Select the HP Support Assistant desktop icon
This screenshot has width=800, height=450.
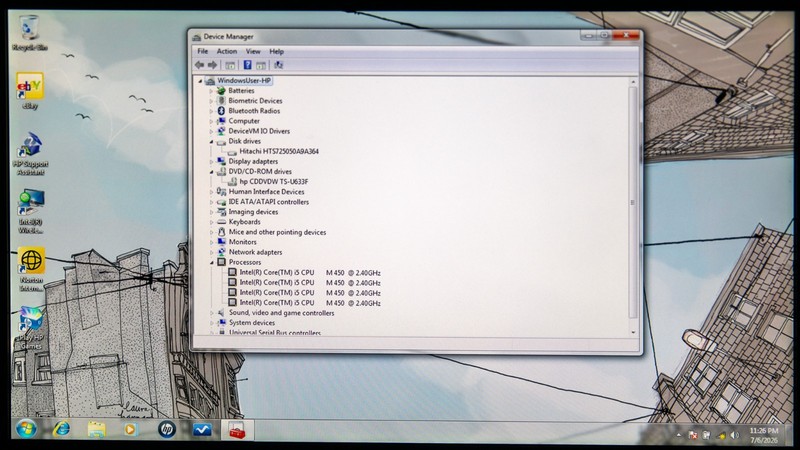pos(30,154)
